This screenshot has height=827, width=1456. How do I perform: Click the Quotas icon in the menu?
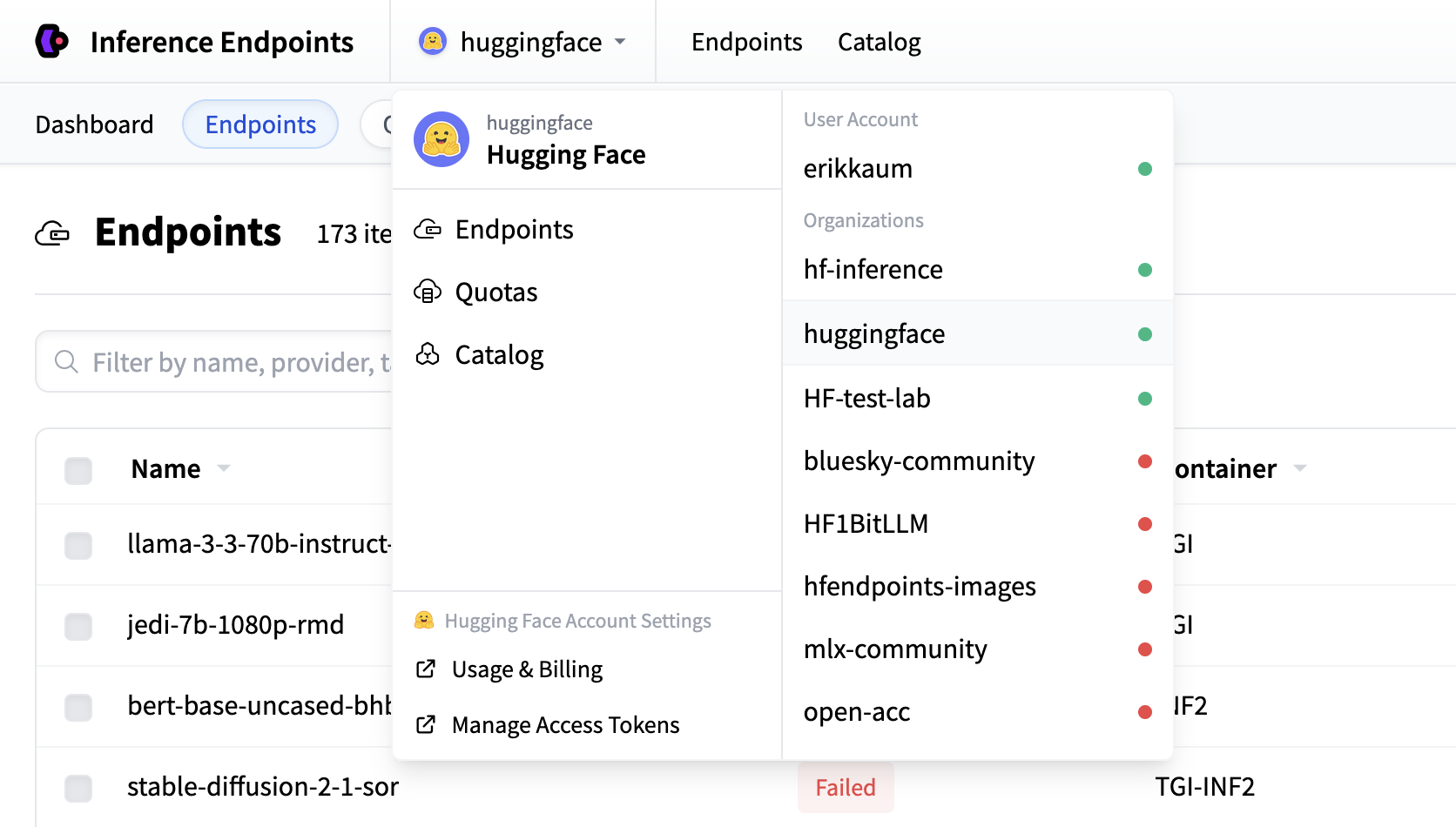(x=428, y=292)
